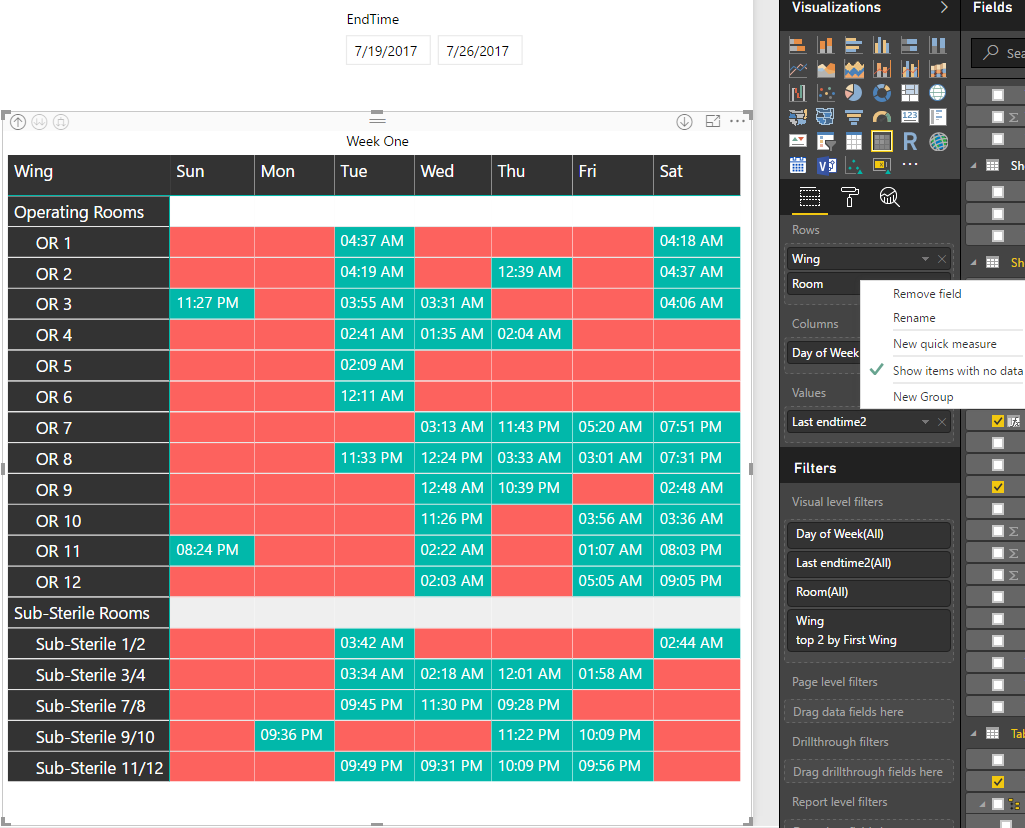Select the calendar custom visual
1025x828 pixels.
tap(797, 165)
